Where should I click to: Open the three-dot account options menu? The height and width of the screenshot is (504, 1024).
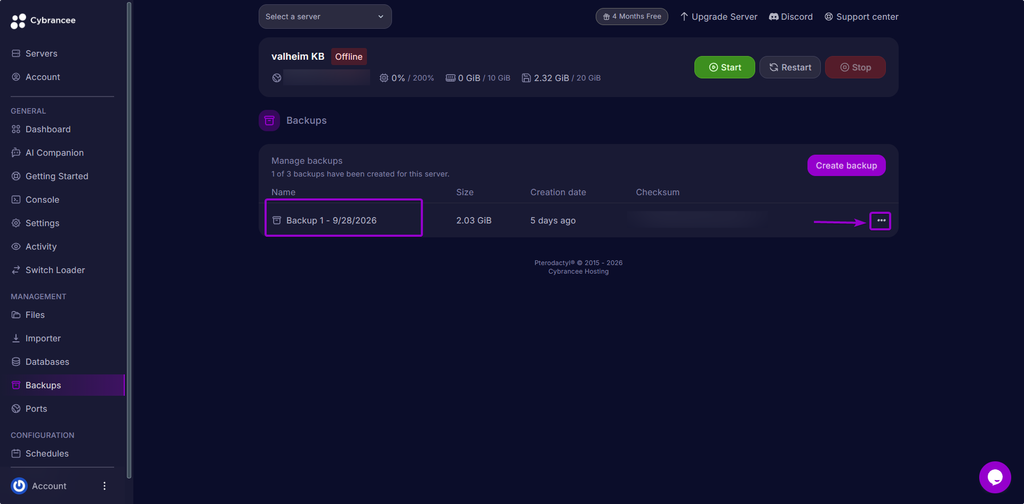click(104, 486)
